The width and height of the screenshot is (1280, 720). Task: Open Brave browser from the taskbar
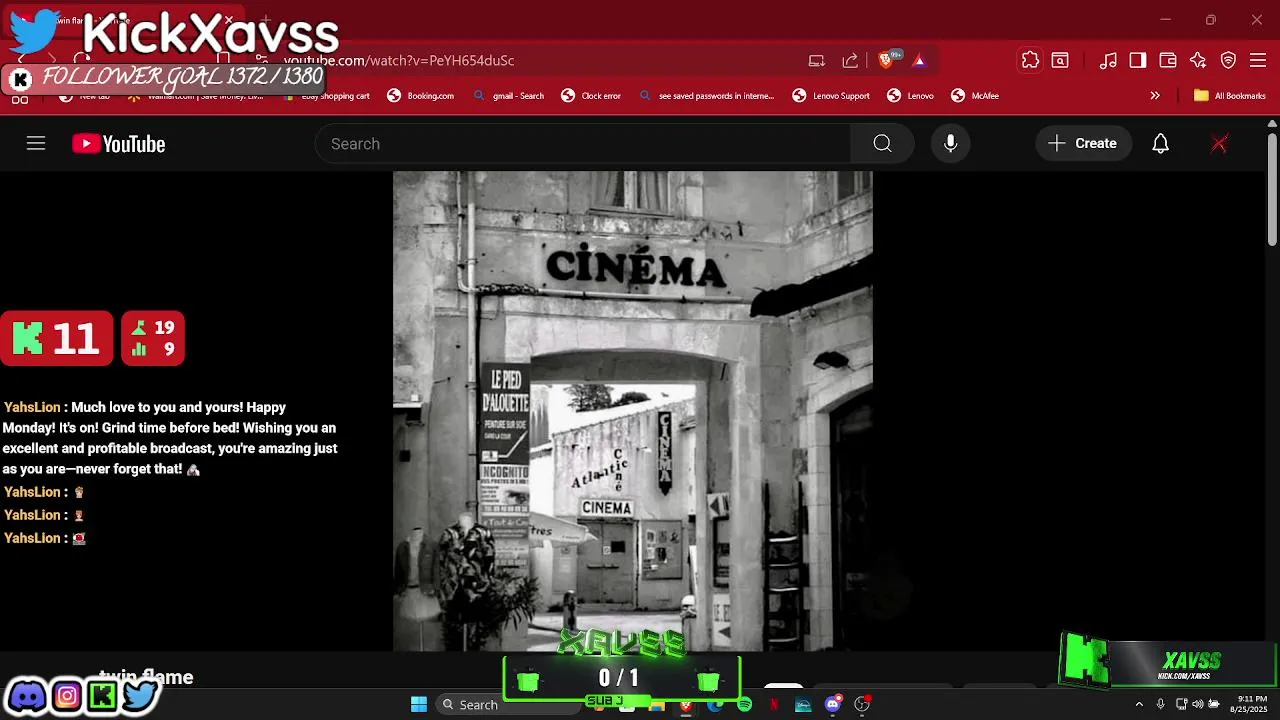685,705
